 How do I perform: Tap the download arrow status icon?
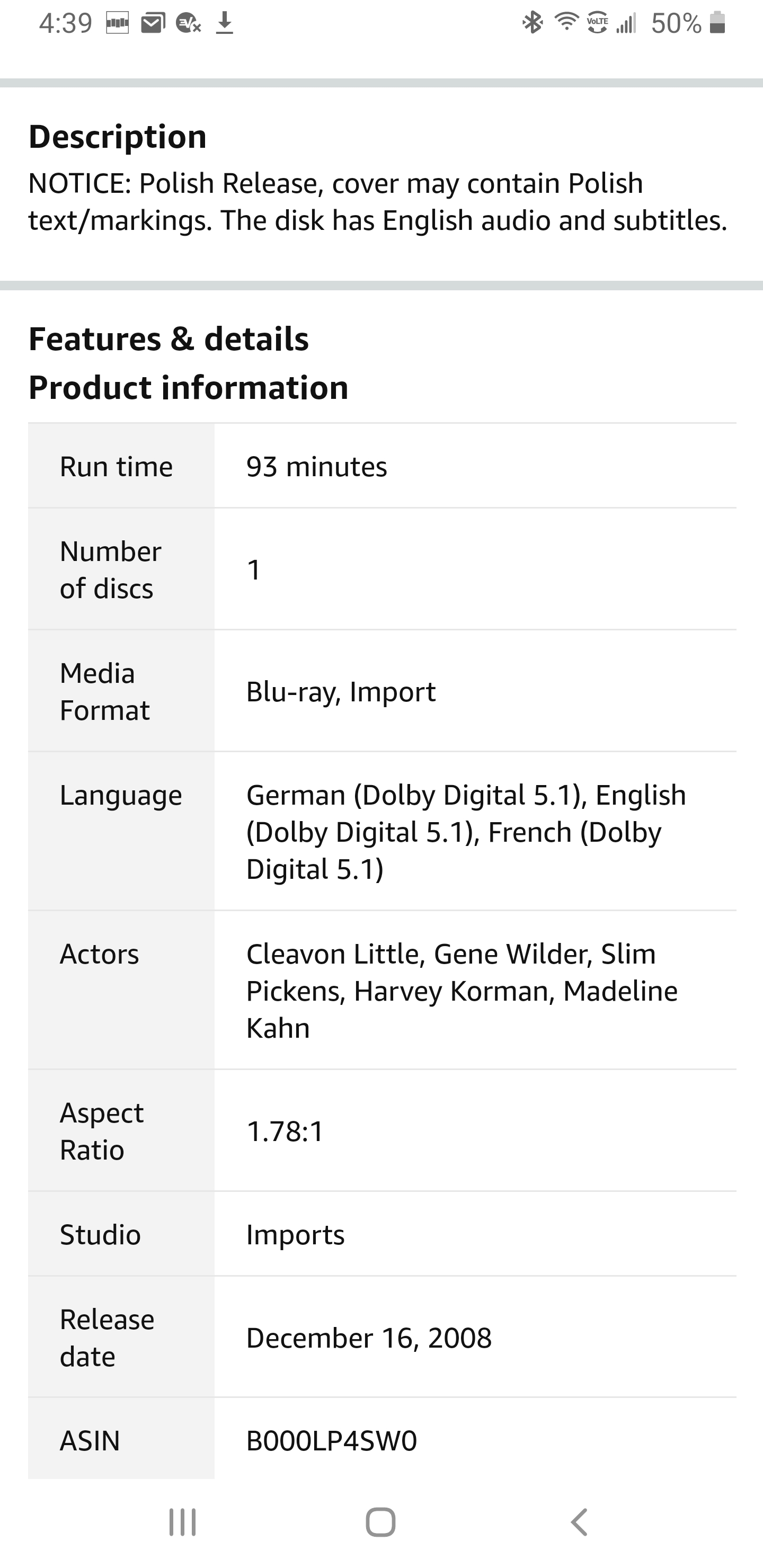[225, 23]
